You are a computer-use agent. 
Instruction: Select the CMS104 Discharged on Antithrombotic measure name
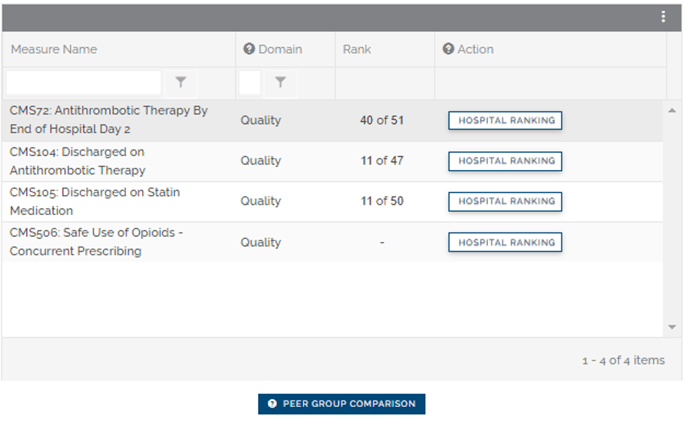coord(77,161)
